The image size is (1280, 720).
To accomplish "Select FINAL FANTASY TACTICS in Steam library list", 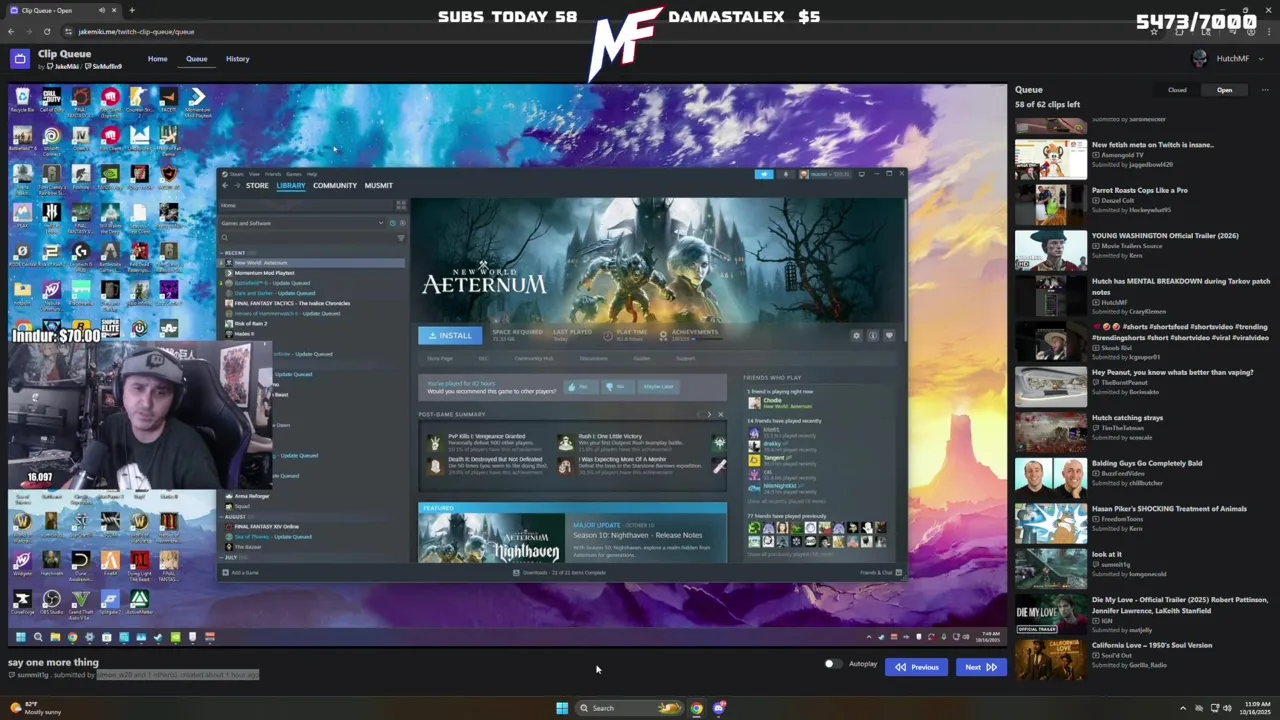I will click(x=291, y=303).
